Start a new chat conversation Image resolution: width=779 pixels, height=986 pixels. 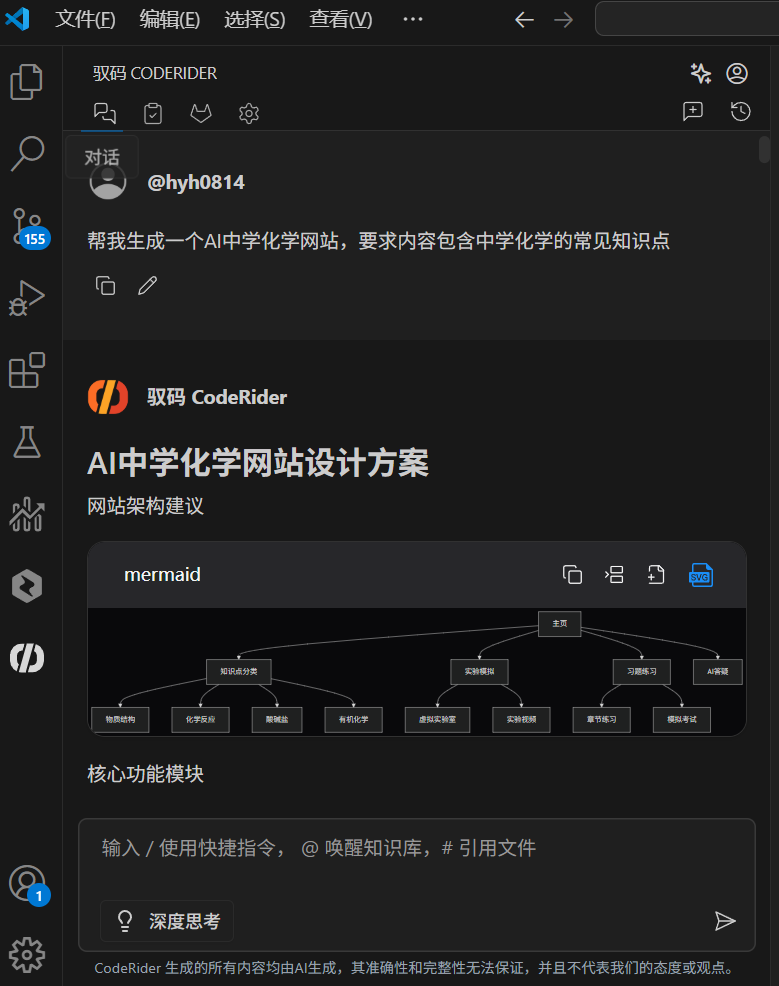(x=693, y=111)
